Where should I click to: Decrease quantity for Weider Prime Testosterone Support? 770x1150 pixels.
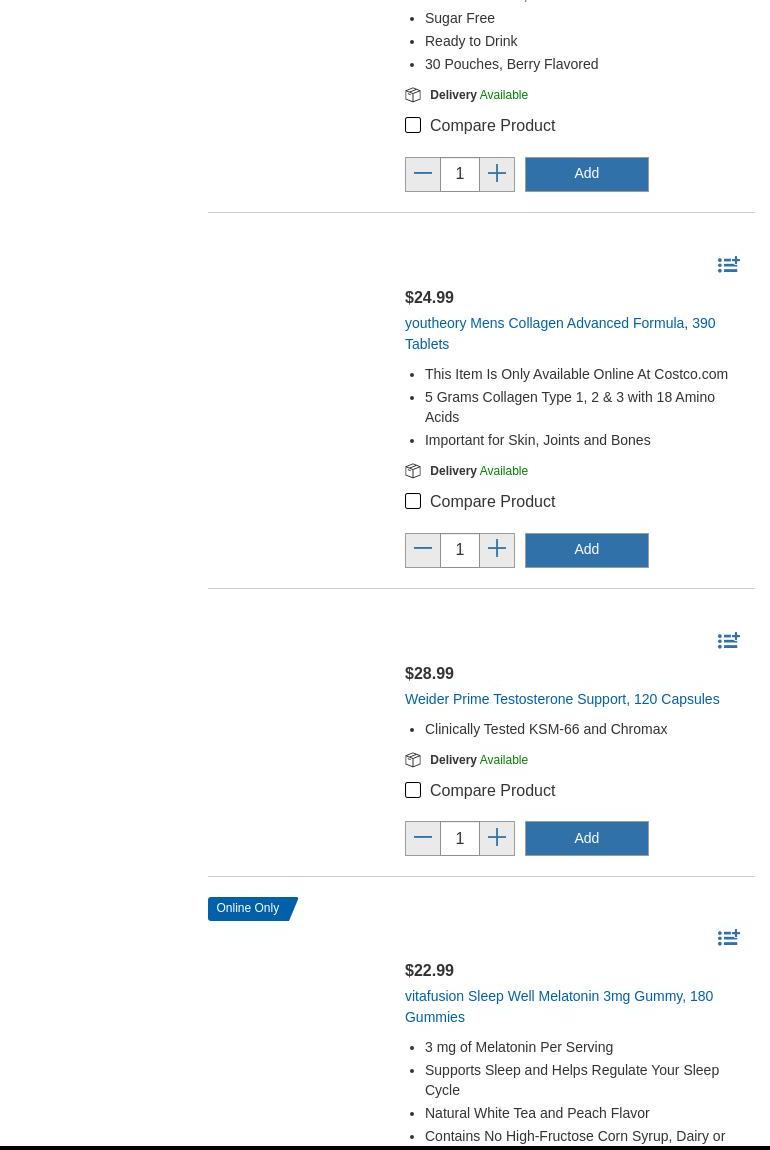423,838
